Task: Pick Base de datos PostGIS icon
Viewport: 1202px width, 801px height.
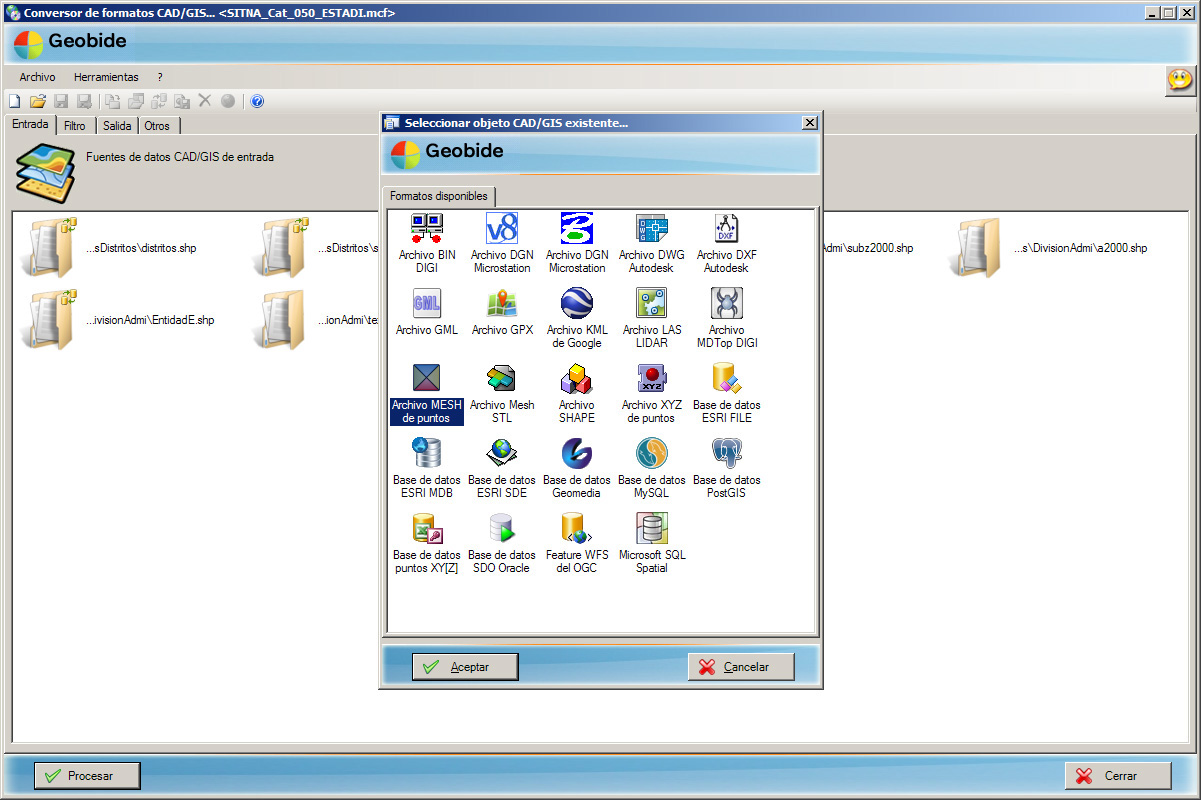Action: pyautogui.click(x=726, y=454)
